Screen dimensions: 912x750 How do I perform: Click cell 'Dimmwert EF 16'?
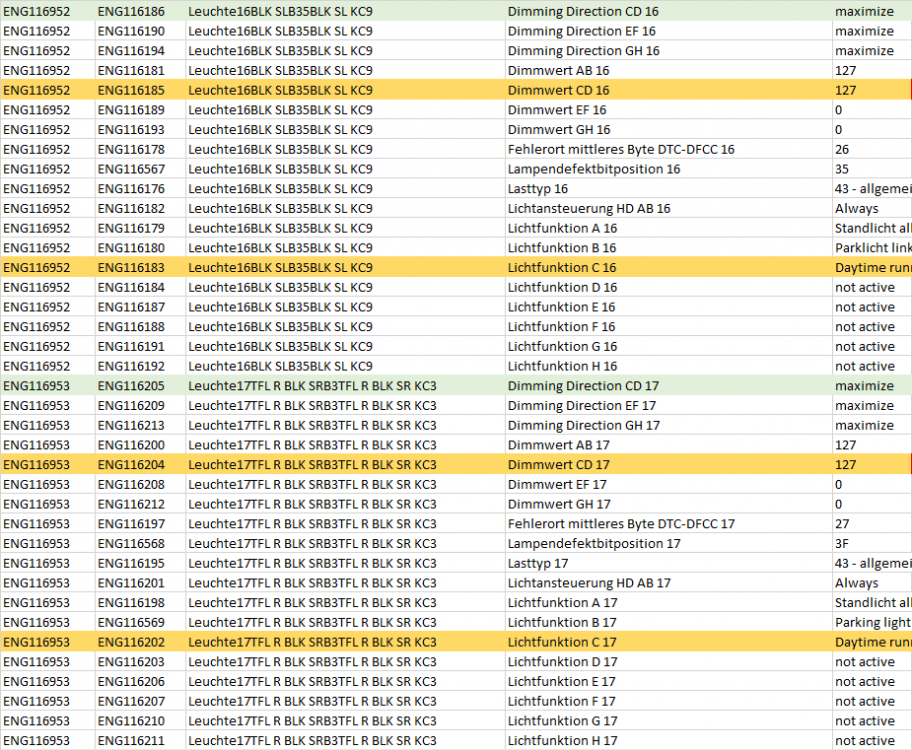[x=668, y=110]
